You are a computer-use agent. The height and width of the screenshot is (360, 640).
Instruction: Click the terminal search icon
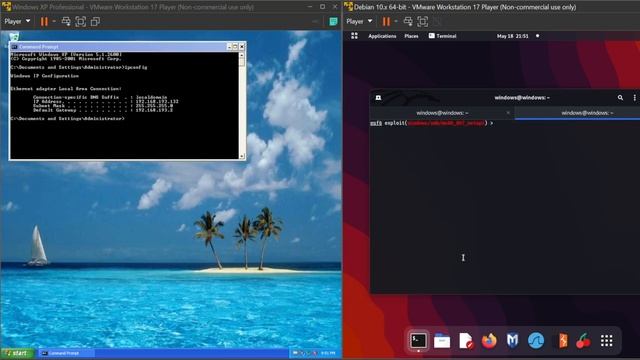pos(620,98)
